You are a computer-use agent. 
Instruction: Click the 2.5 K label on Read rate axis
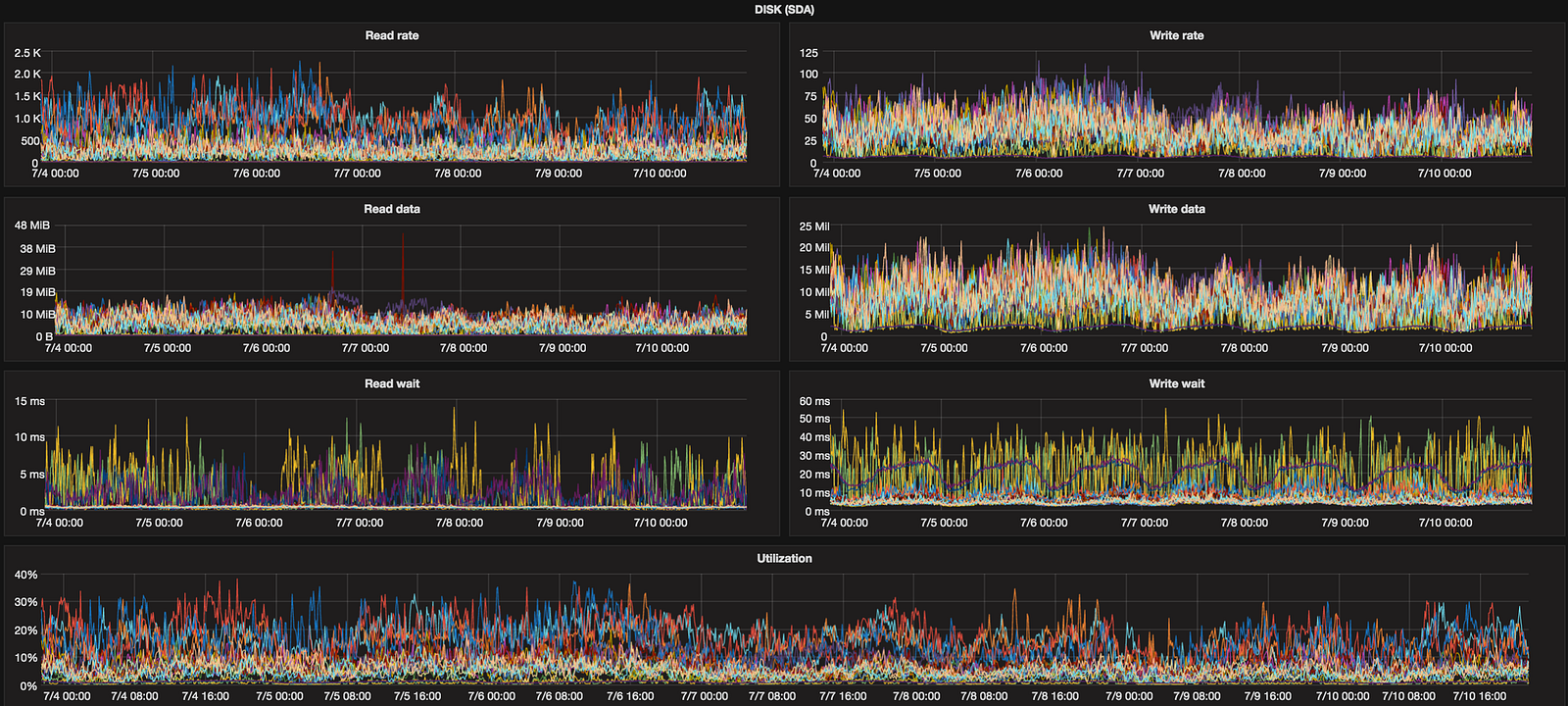tap(27, 53)
